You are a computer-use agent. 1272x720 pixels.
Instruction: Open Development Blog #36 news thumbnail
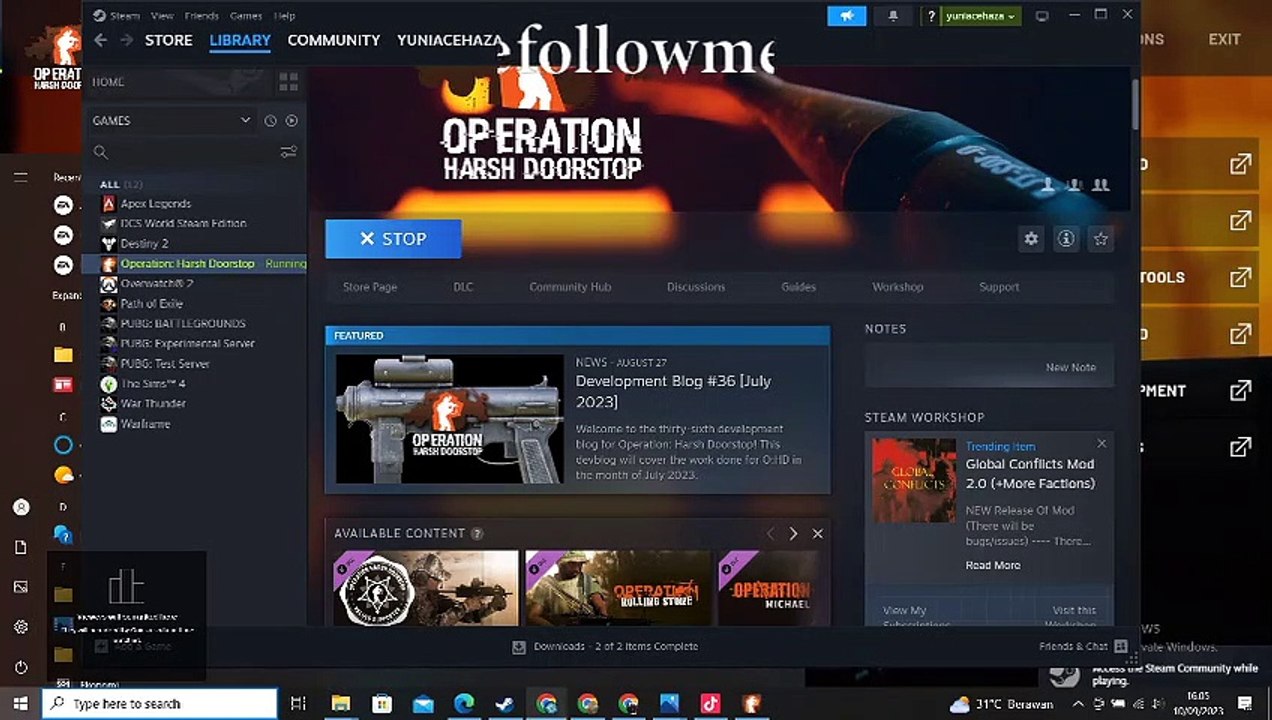(450, 419)
